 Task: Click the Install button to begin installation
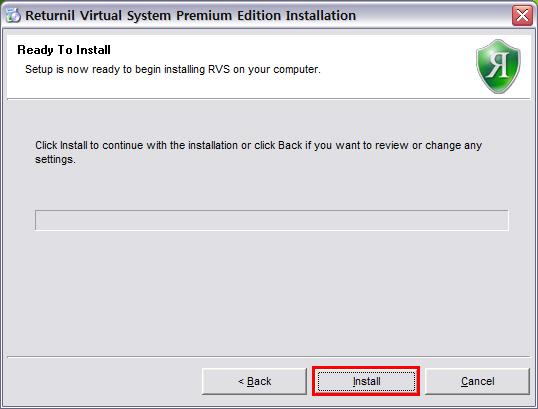pyautogui.click(x=366, y=381)
